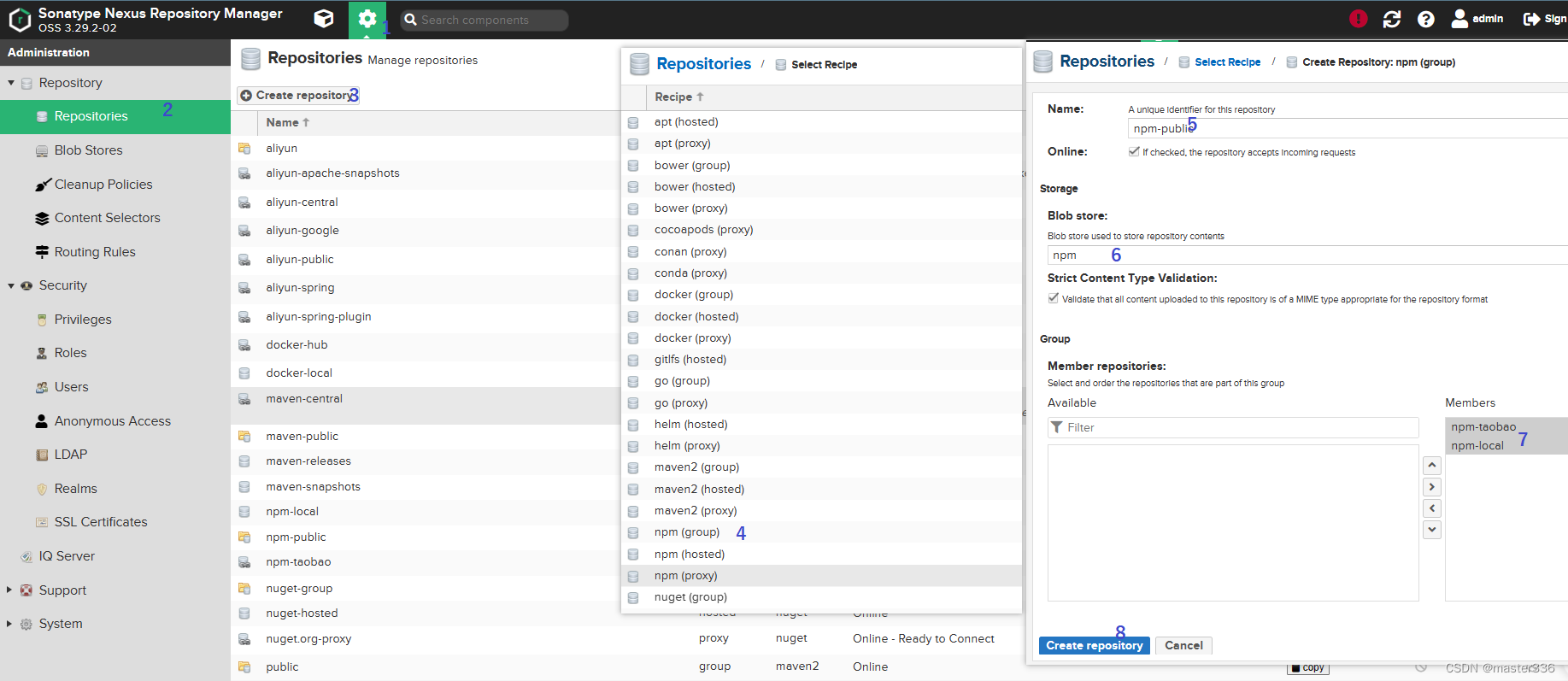
Task: Toggle Strict Content Type Validation checkbox
Action: pyautogui.click(x=1054, y=299)
